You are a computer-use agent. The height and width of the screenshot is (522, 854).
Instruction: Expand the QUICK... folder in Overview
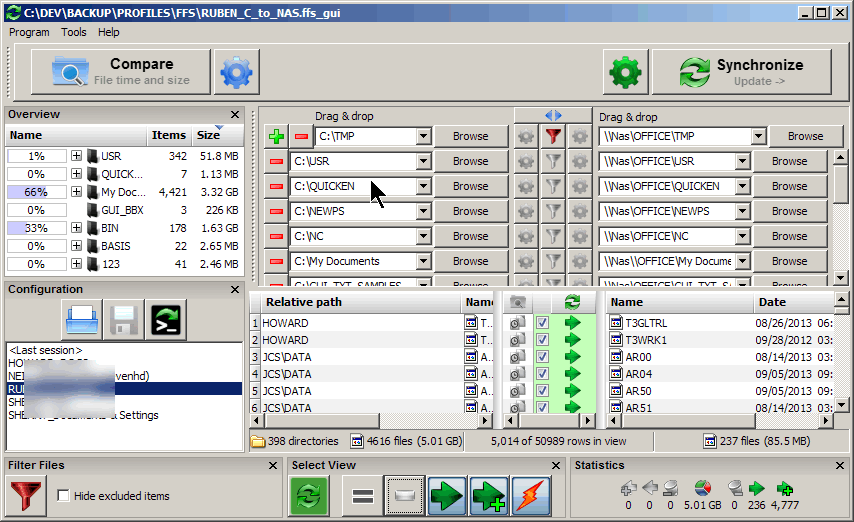(x=76, y=174)
